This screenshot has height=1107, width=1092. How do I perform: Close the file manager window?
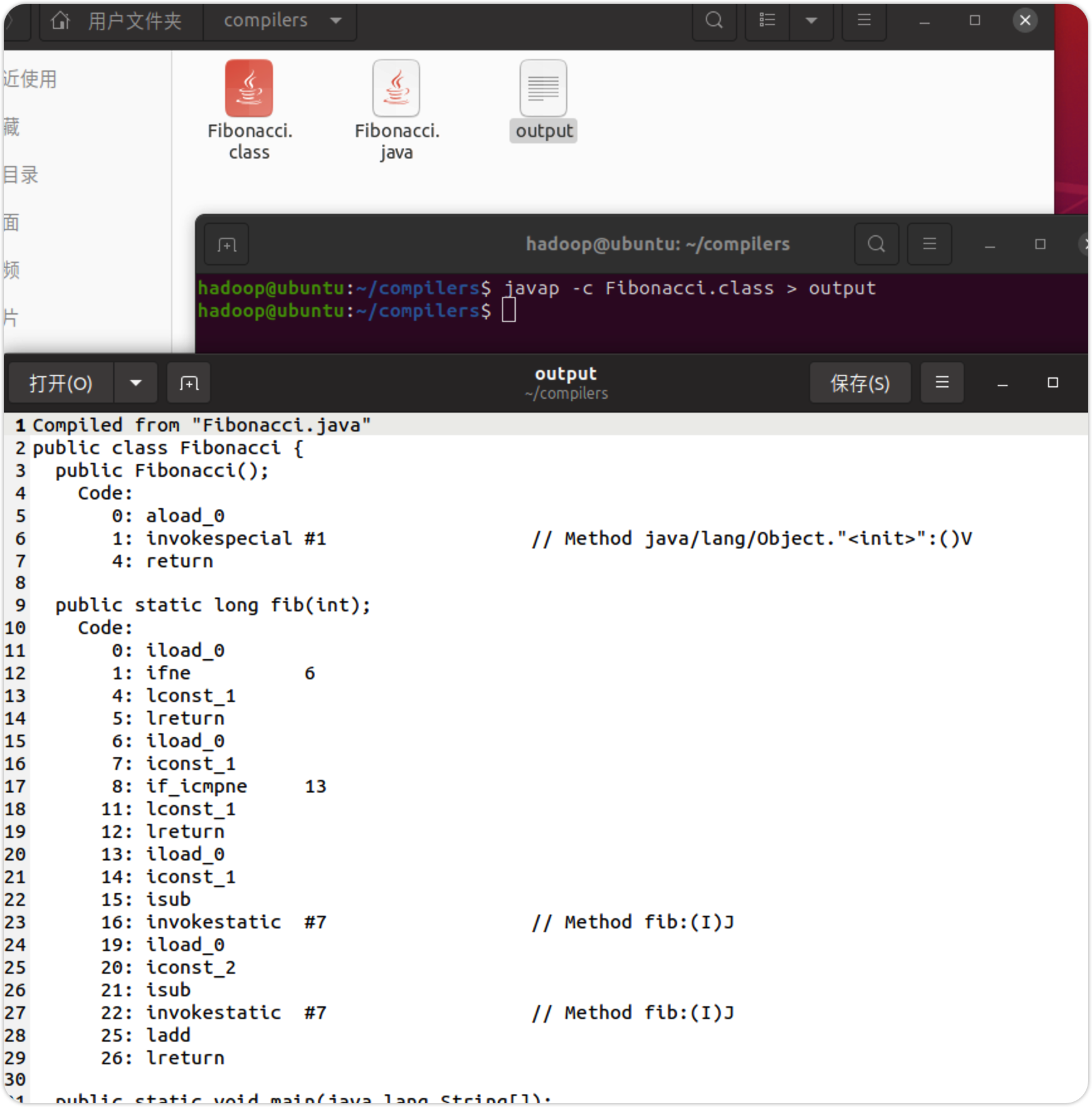1025,20
